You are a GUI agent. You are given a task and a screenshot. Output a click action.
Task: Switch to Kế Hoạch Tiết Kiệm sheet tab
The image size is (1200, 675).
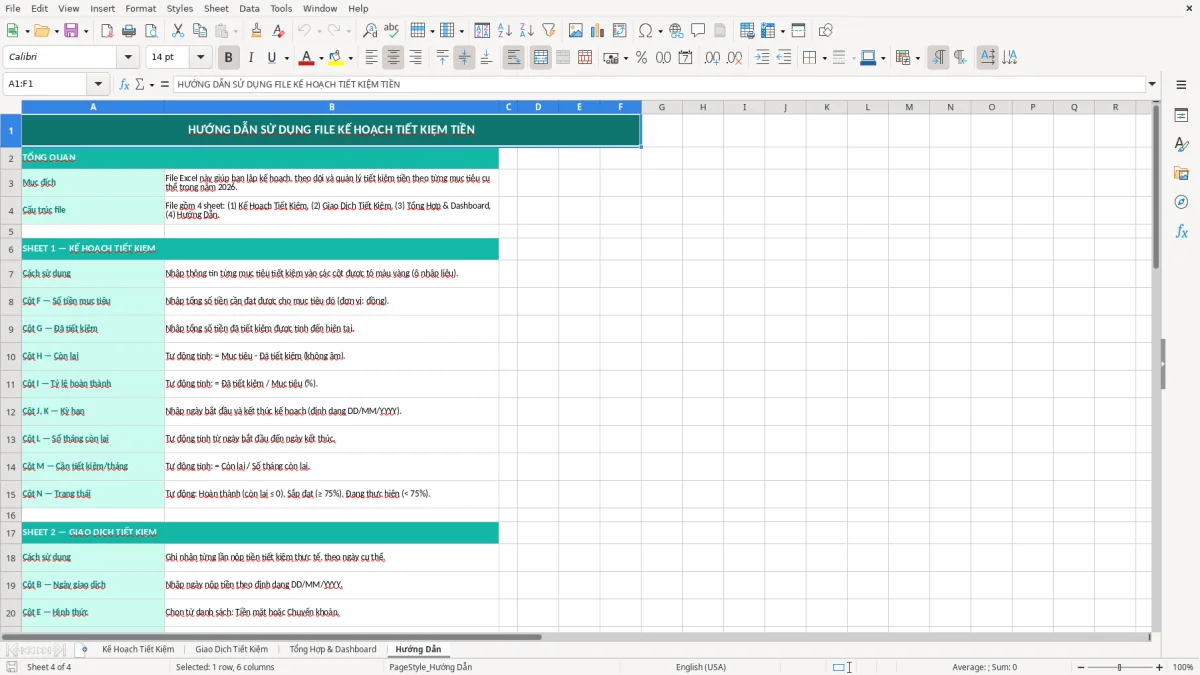[138, 649]
